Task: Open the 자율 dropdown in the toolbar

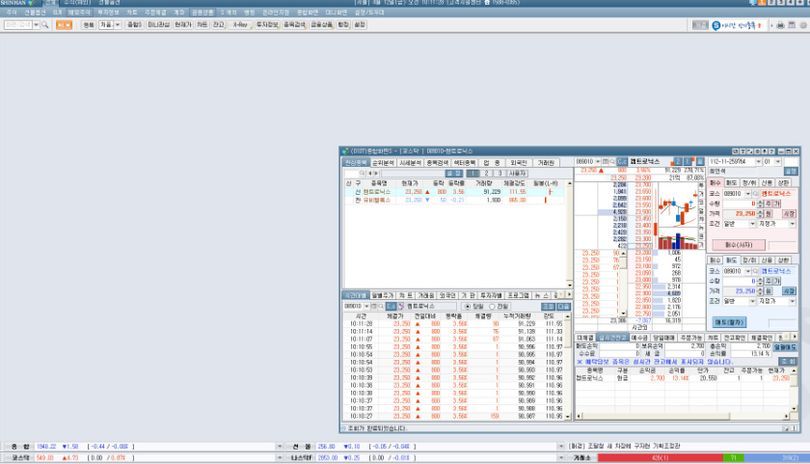Action: [117, 25]
